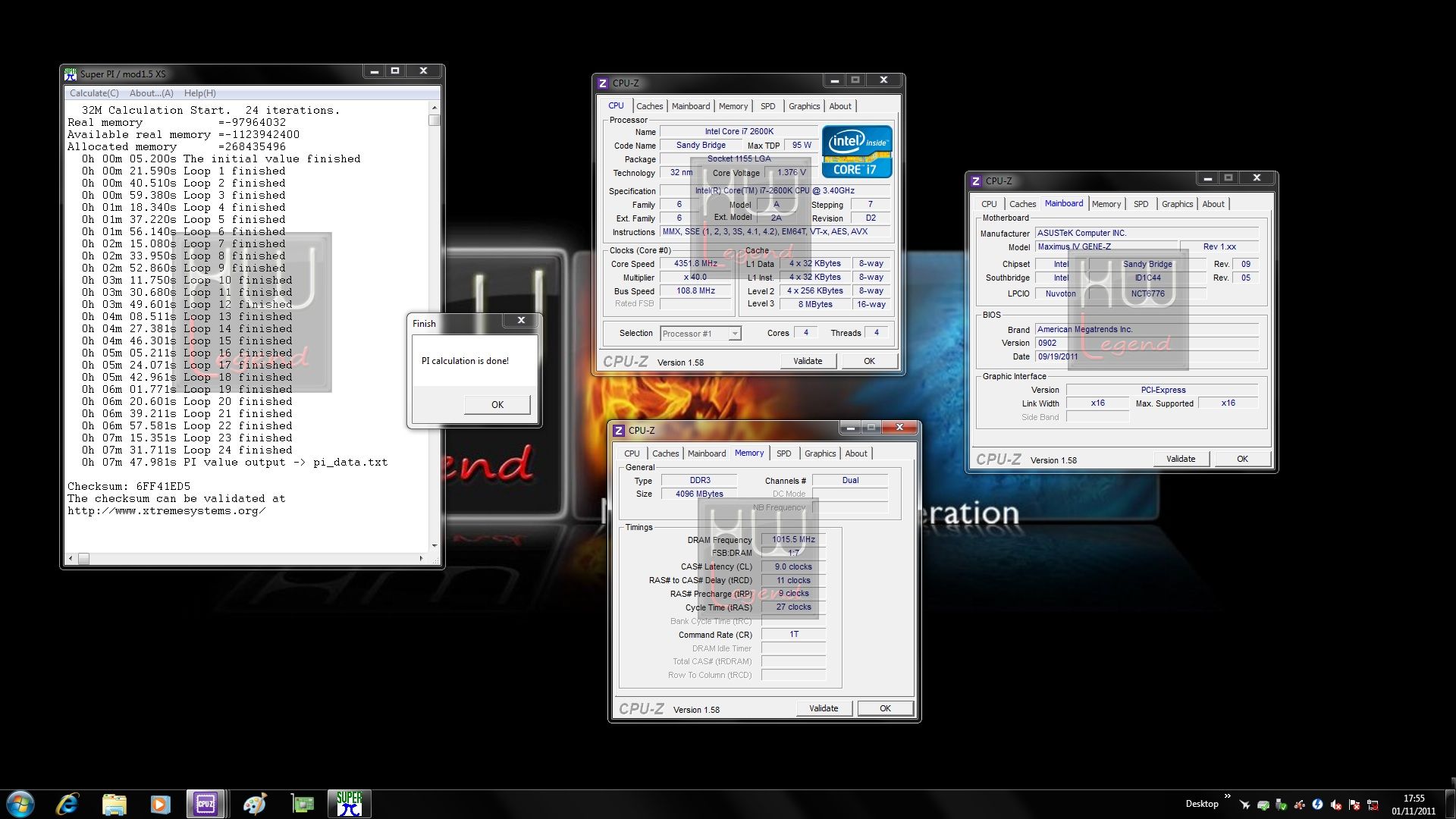Viewport: 1456px width, 819px height.
Task: Click the CPU-Z taskbar button
Action: pyautogui.click(x=206, y=804)
